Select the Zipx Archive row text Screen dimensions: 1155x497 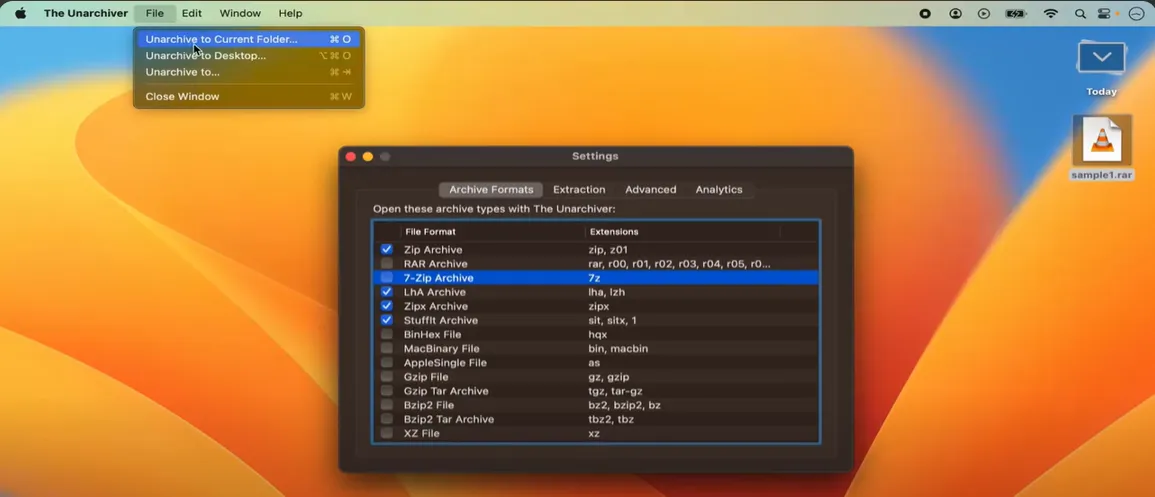tap(435, 306)
